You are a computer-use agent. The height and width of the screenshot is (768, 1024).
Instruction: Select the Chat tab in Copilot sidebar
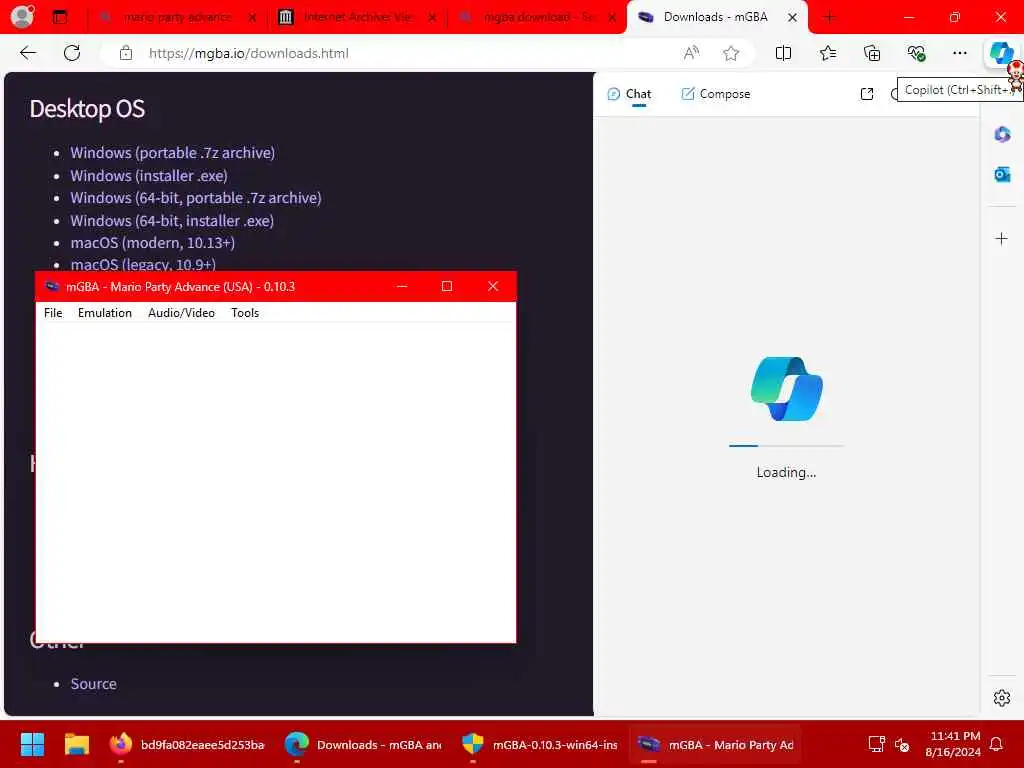[x=630, y=94]
